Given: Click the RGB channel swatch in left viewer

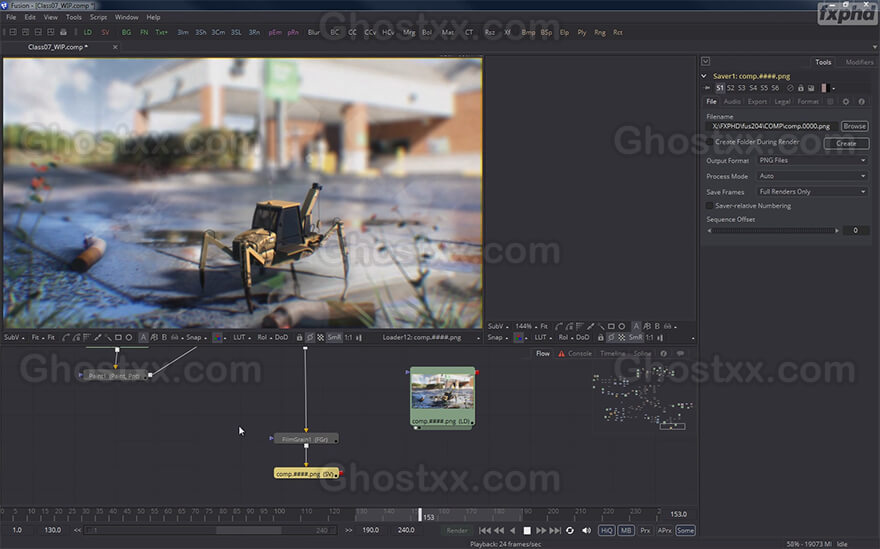Looking at the screenshot, I should 218,337.
